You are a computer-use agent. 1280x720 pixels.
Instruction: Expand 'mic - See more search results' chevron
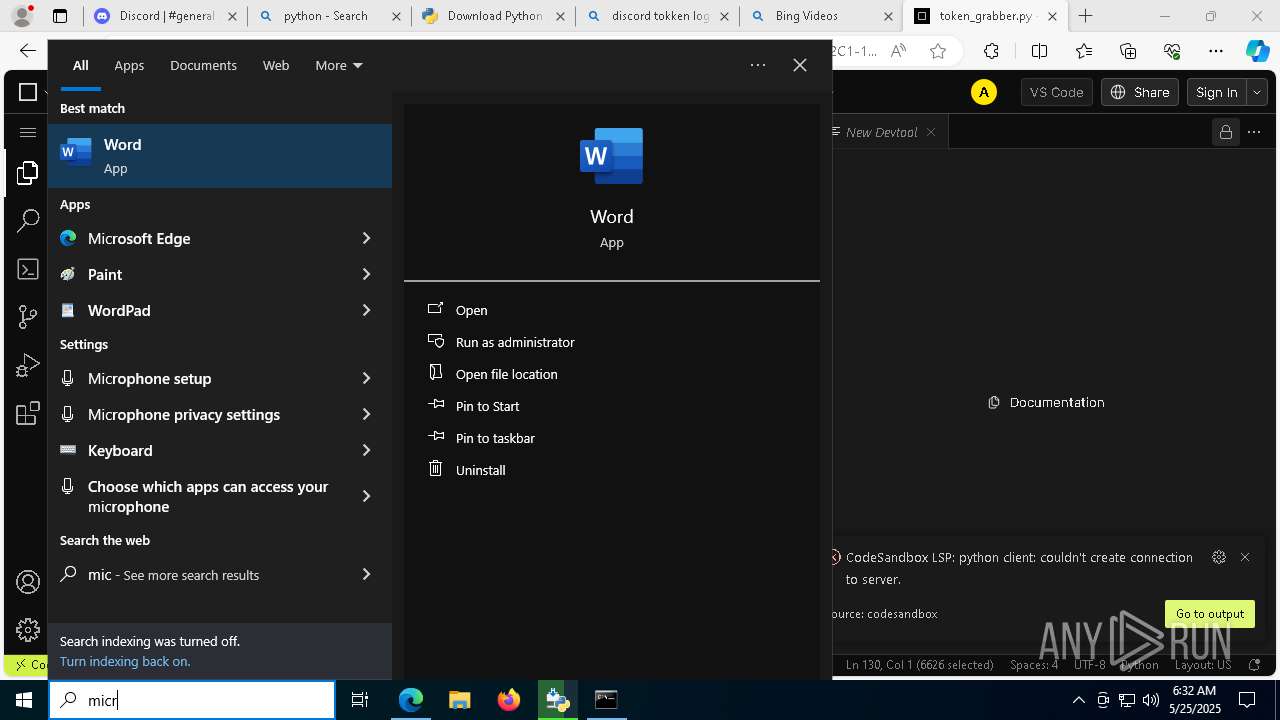[366, 574]
